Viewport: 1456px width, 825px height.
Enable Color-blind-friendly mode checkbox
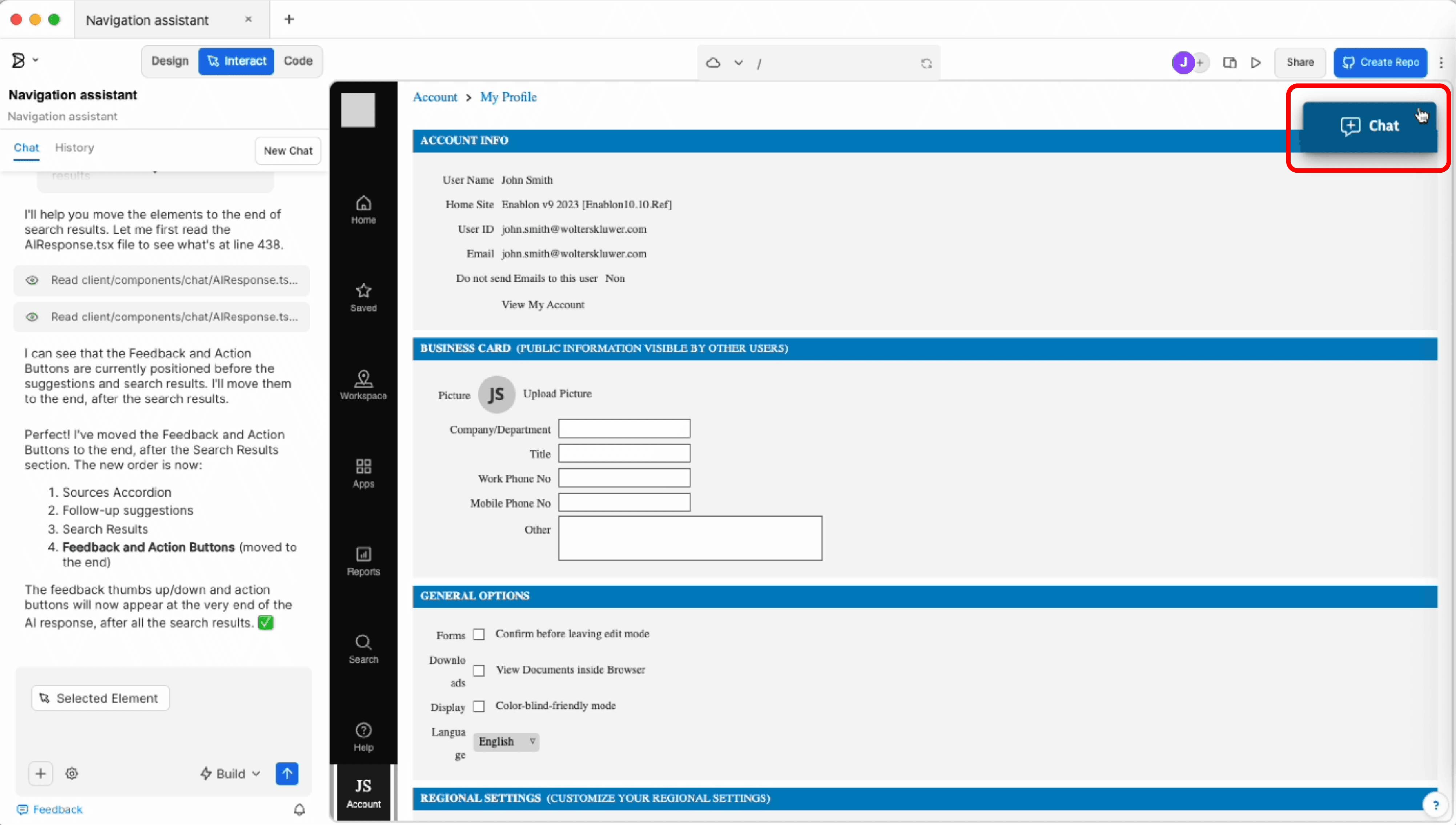[x=479, y=706]
